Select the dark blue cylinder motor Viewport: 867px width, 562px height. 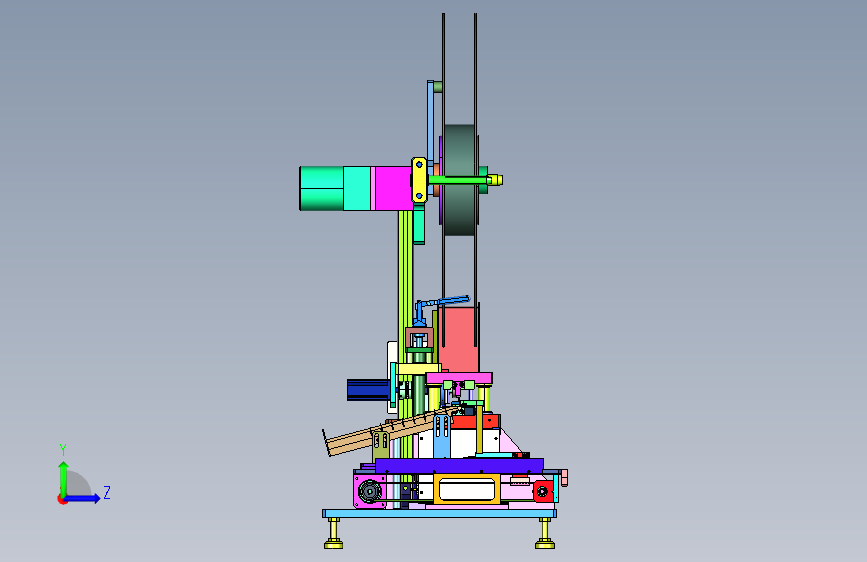click(x=368, y=389)
